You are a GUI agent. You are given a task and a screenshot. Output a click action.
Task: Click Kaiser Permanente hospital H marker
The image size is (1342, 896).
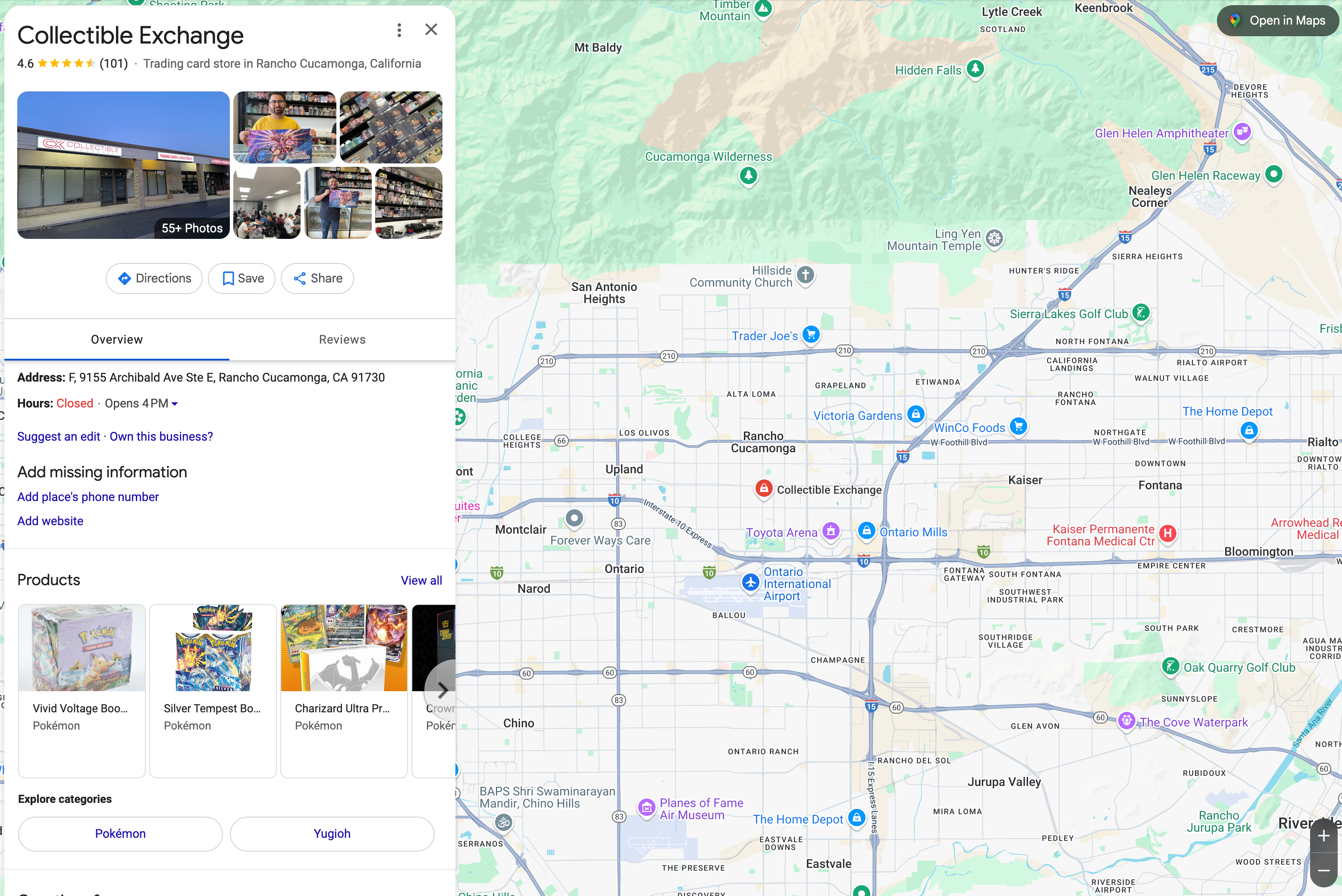[1168, 534]
